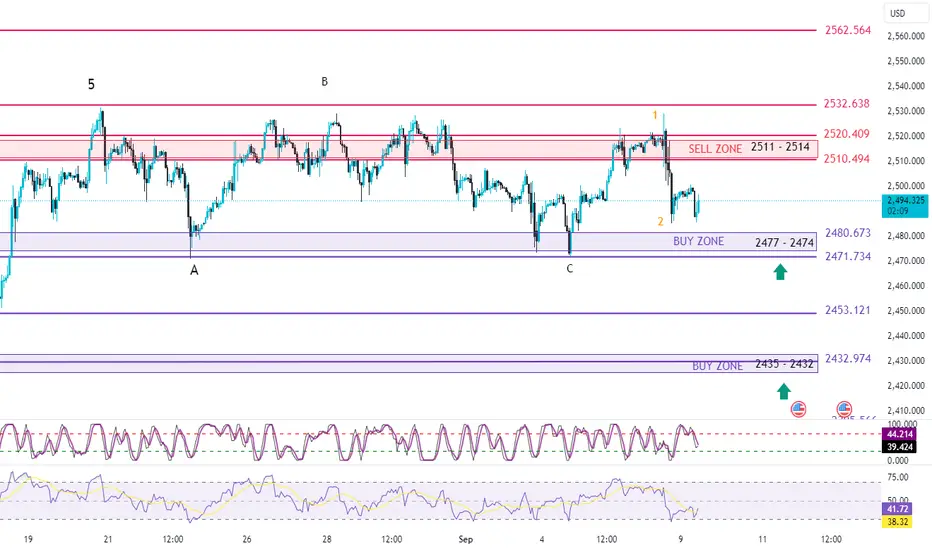Screen dimensions: 932x550
Task: Click the stochastic value label 44.214
Action: tap(899, 435)
